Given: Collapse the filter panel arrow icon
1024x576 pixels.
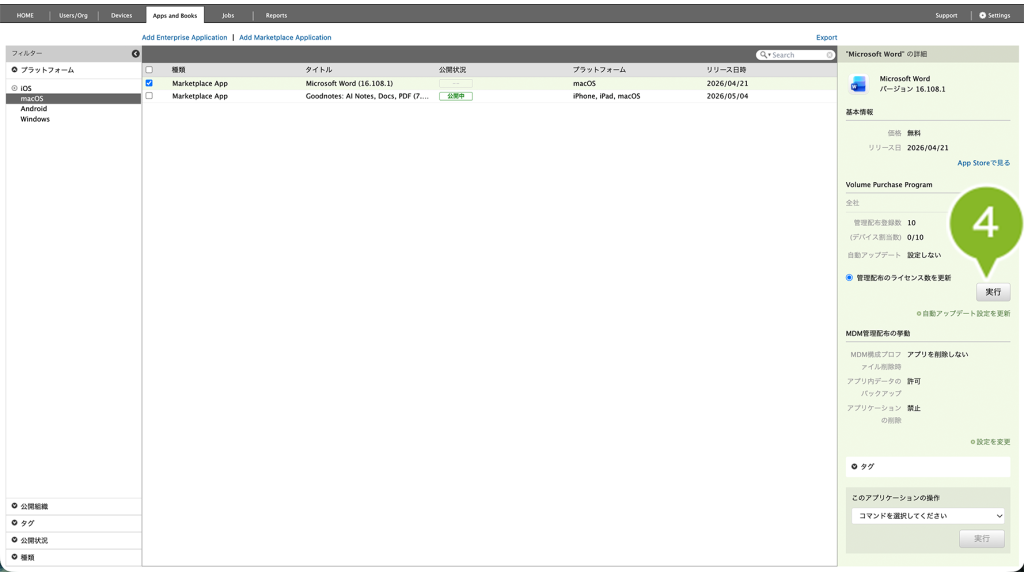Looking at the screenshot, I should 135,54.
